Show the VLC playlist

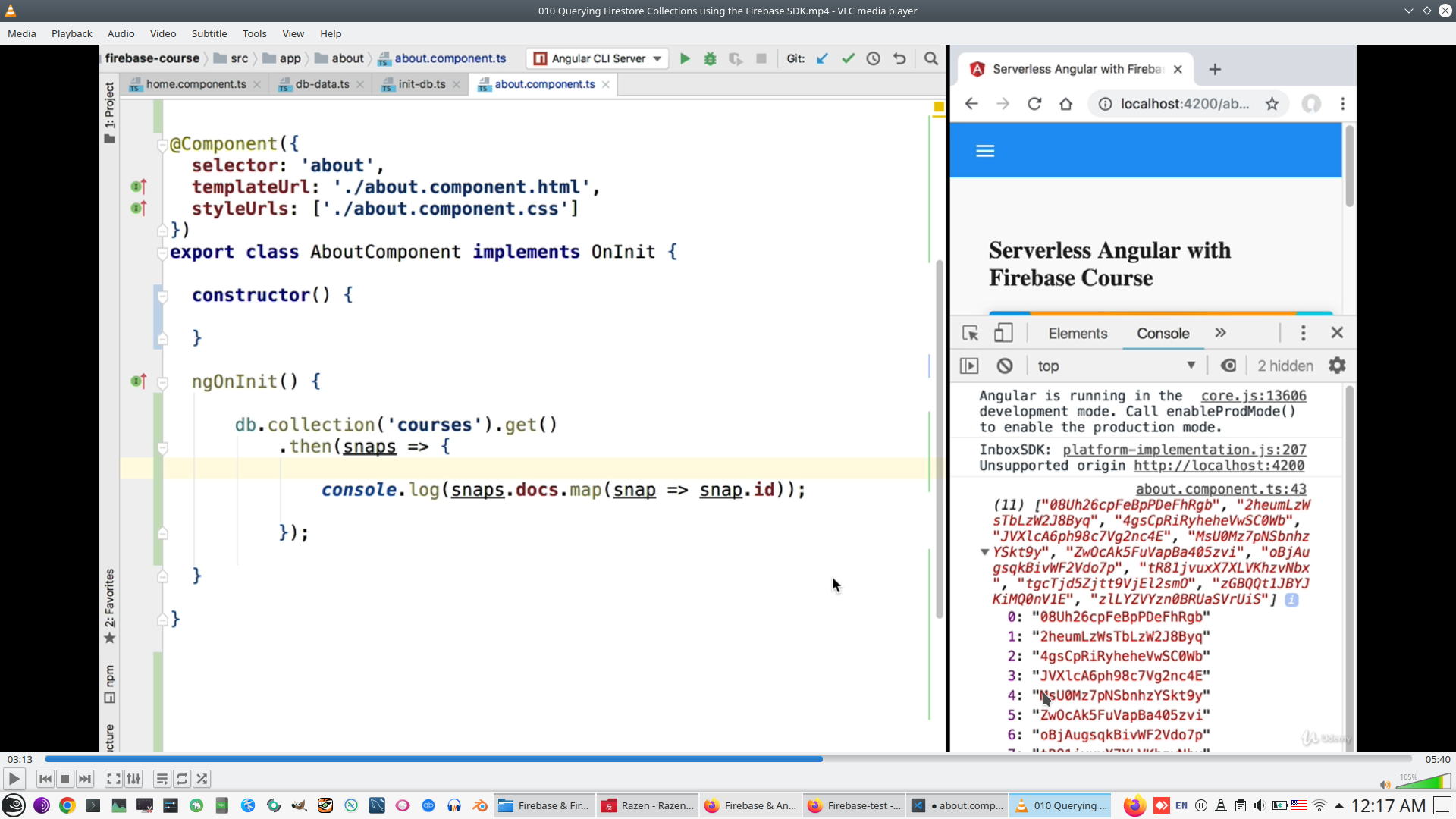(x=162, y=779)
